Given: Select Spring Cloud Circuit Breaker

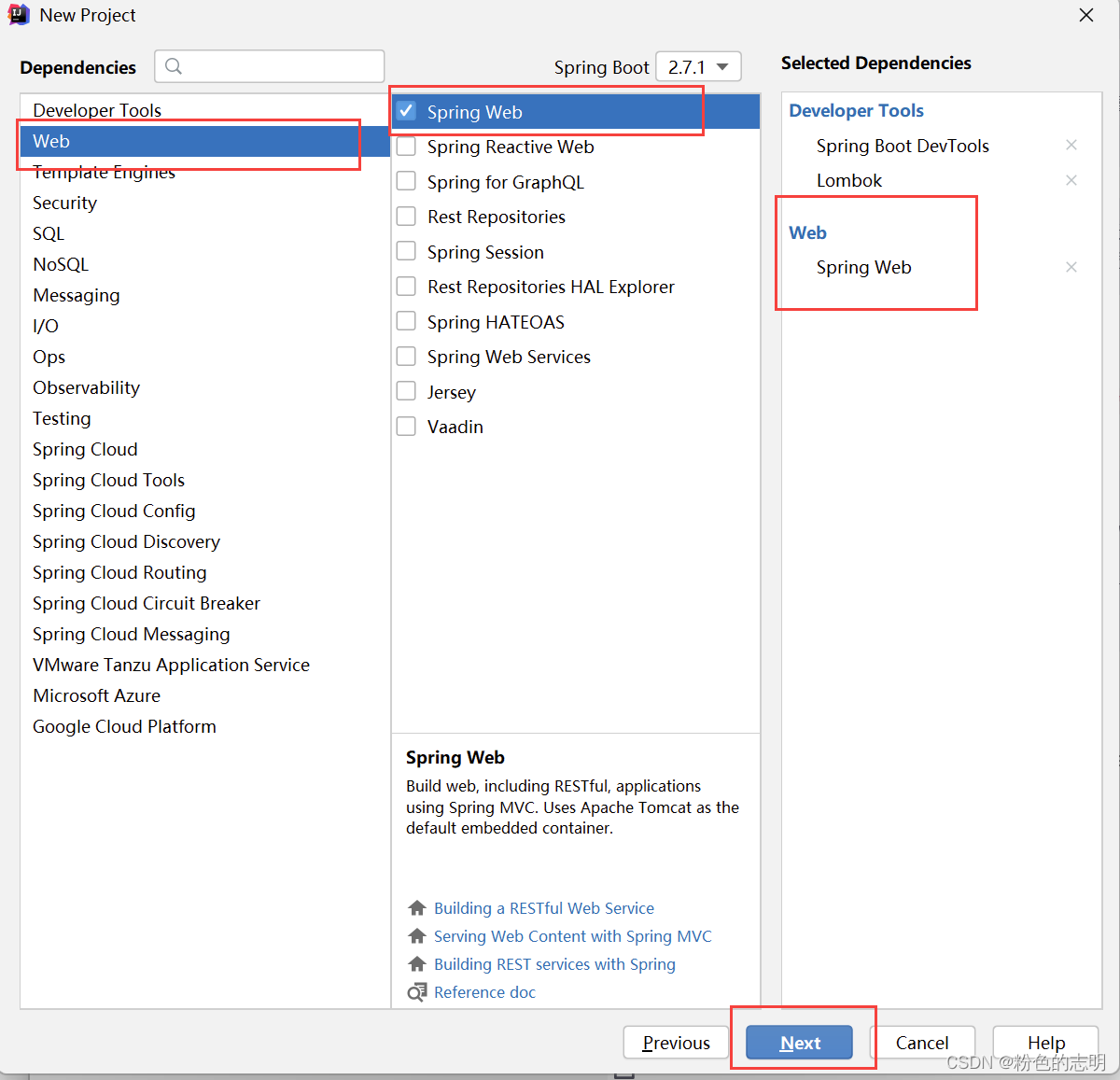Looking at the screenshot, I should point(205,603).
